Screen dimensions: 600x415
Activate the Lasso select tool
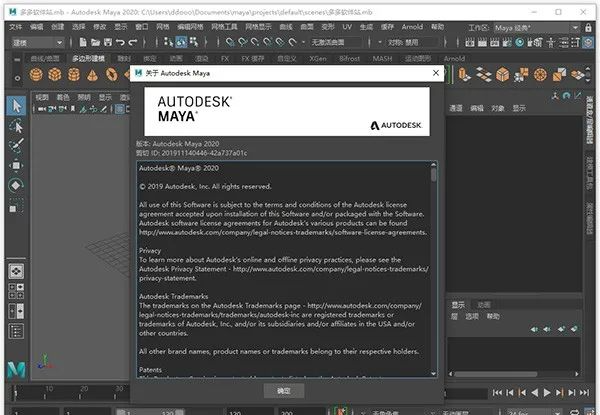[x=16, y=126]
